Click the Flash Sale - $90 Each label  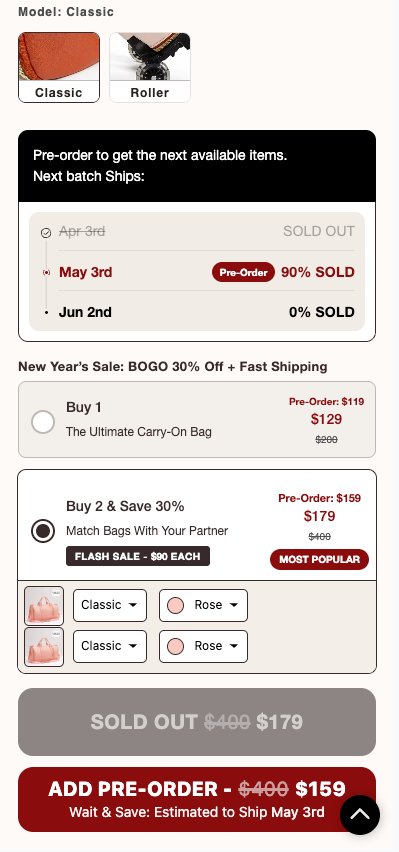(x=138, y=556)
